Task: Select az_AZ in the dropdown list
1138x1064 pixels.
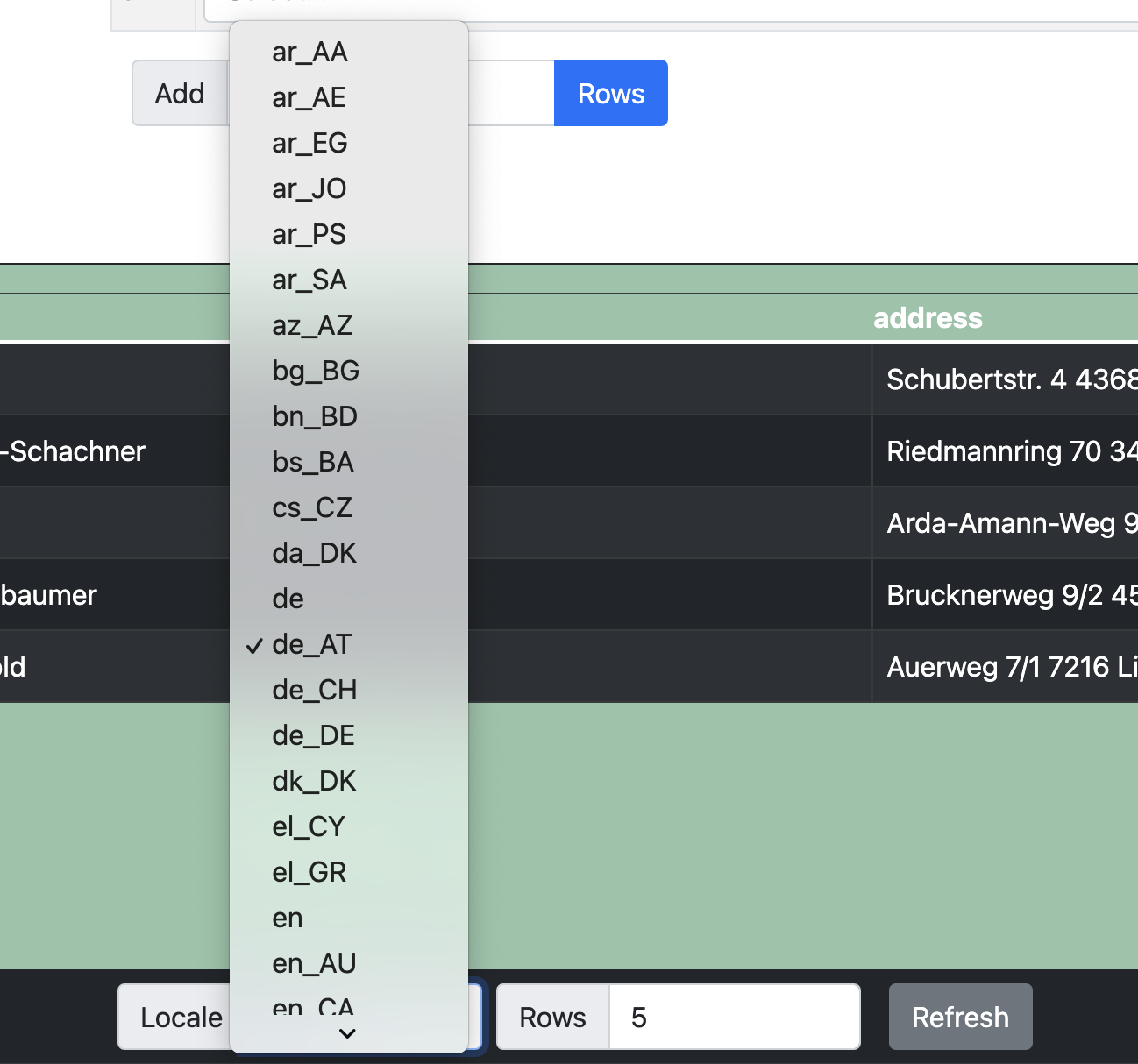Action: pyautogui.click(x=312, y=326)
